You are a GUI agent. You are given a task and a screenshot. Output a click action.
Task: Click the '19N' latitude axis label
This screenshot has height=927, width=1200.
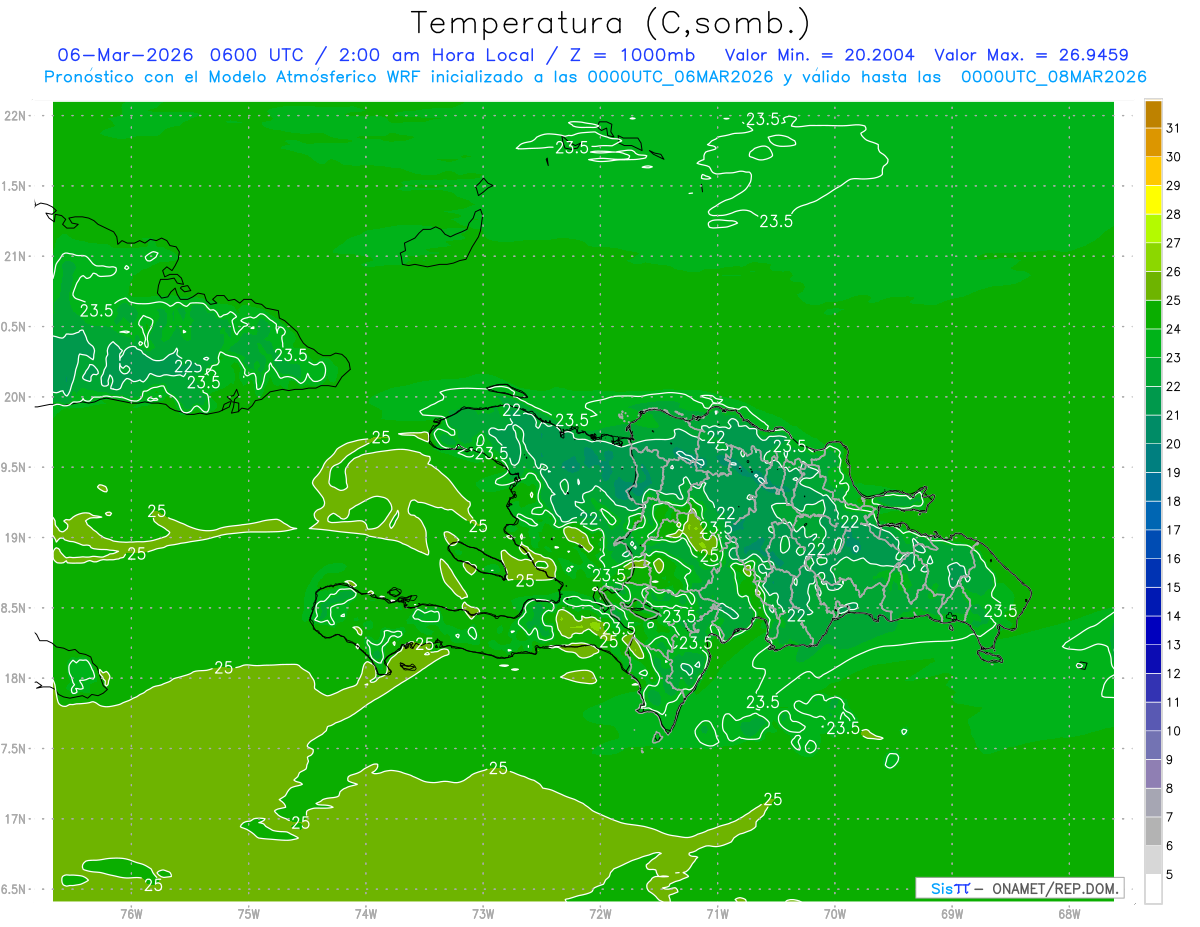pos(16,538)
